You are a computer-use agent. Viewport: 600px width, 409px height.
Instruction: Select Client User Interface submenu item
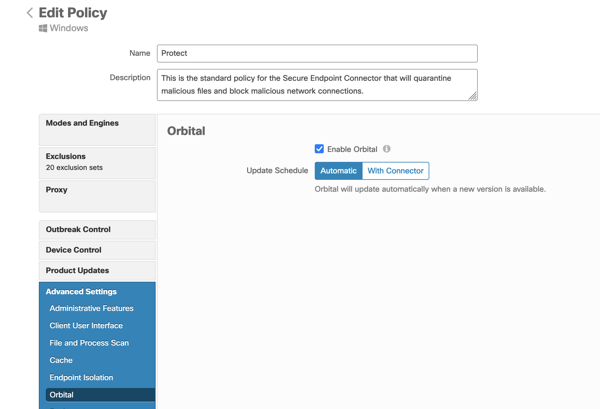pyautogui.click(x=86, y=326)
